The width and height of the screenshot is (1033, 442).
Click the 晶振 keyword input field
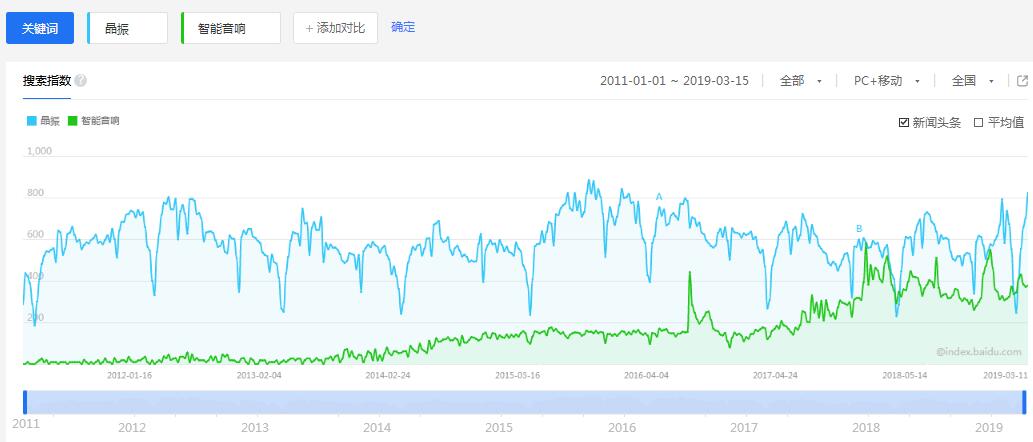pyautogui.click(x=128, y=28)
